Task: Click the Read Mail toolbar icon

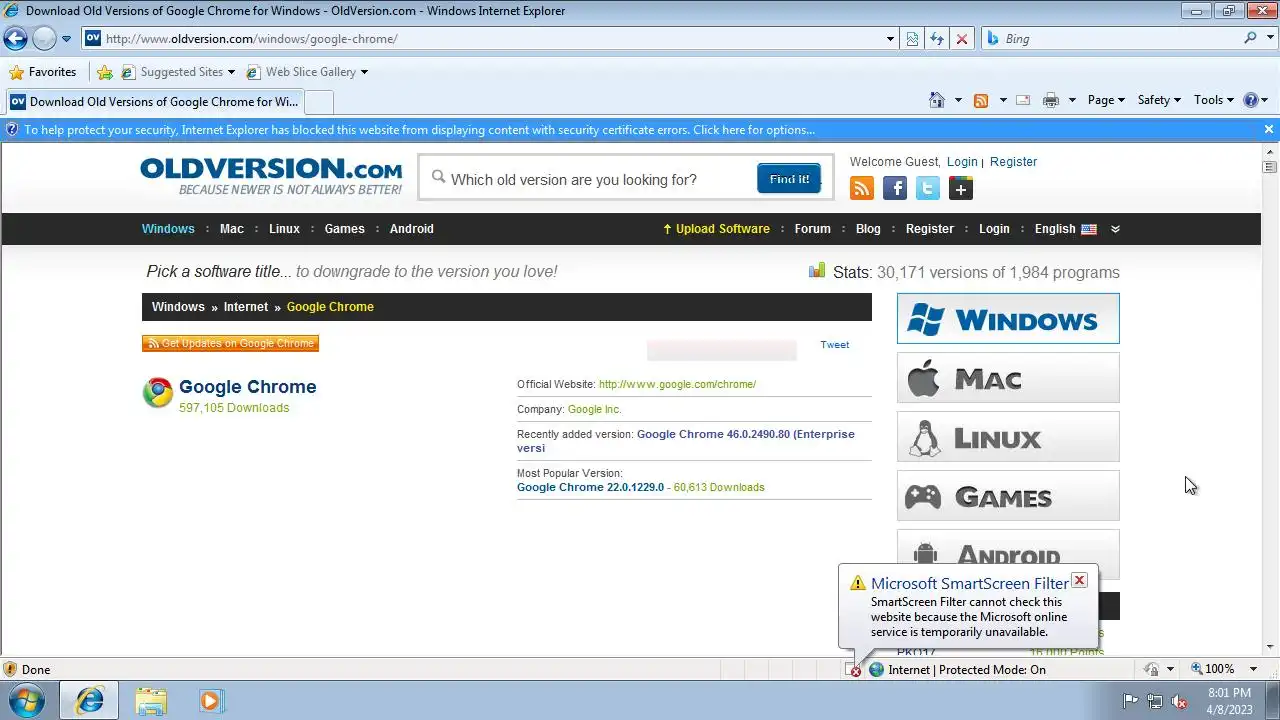Action: tap(1023, 100)
